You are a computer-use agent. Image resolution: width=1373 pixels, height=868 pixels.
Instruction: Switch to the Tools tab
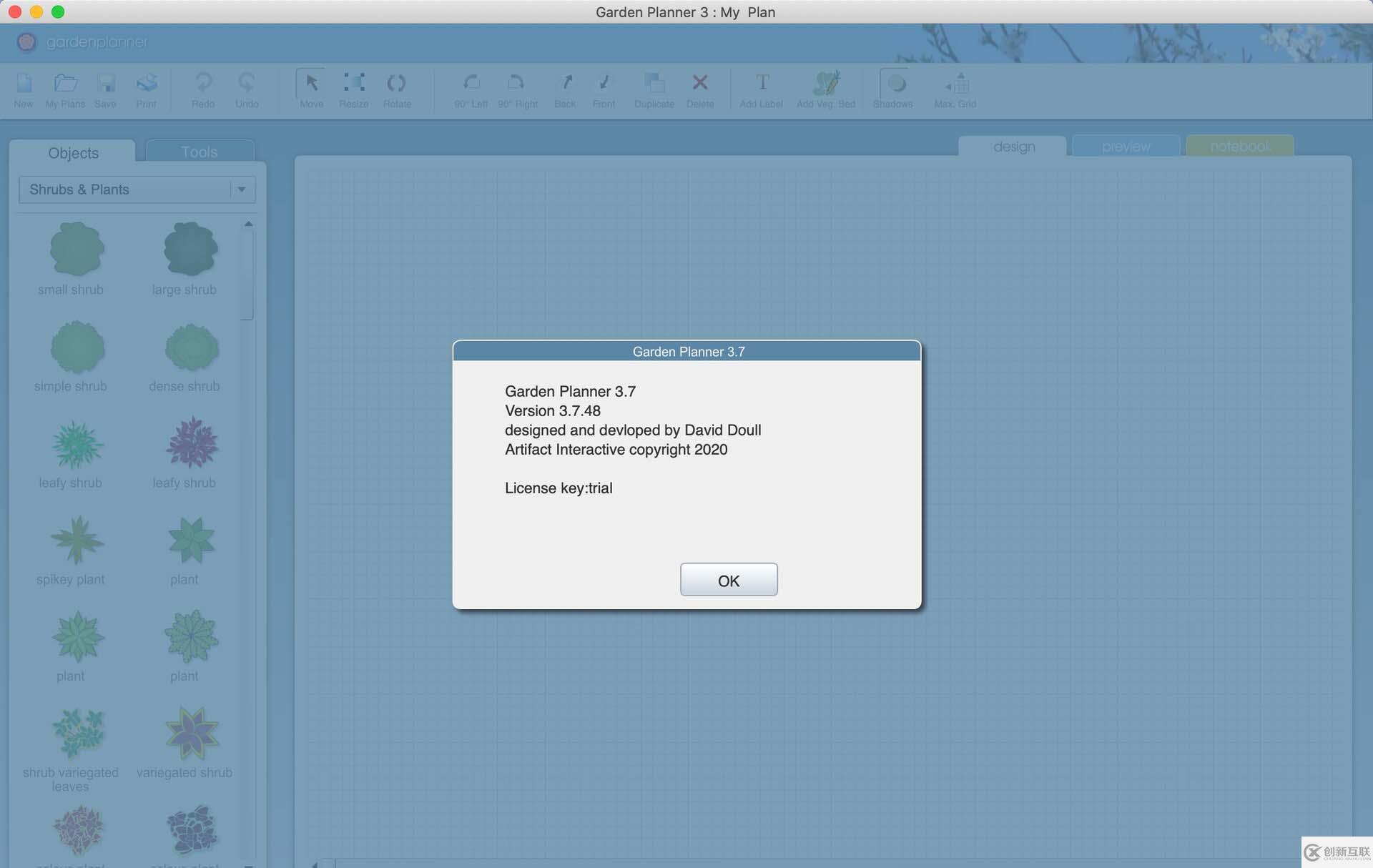pyautogui.click(x=200, y=152)
